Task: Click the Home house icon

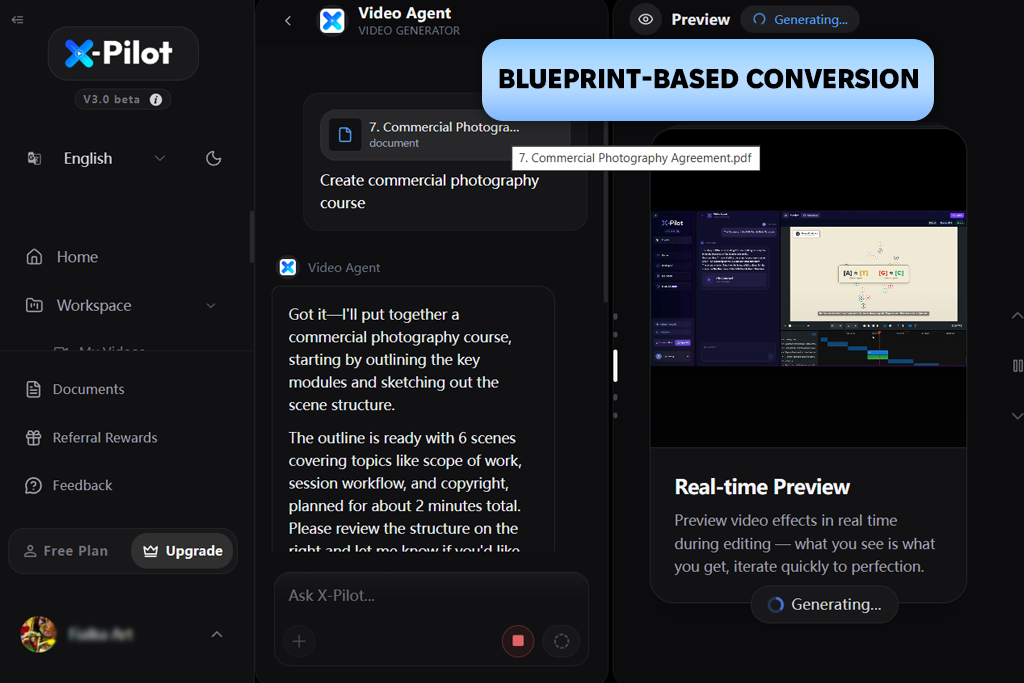Action: [x=34, y=257]
